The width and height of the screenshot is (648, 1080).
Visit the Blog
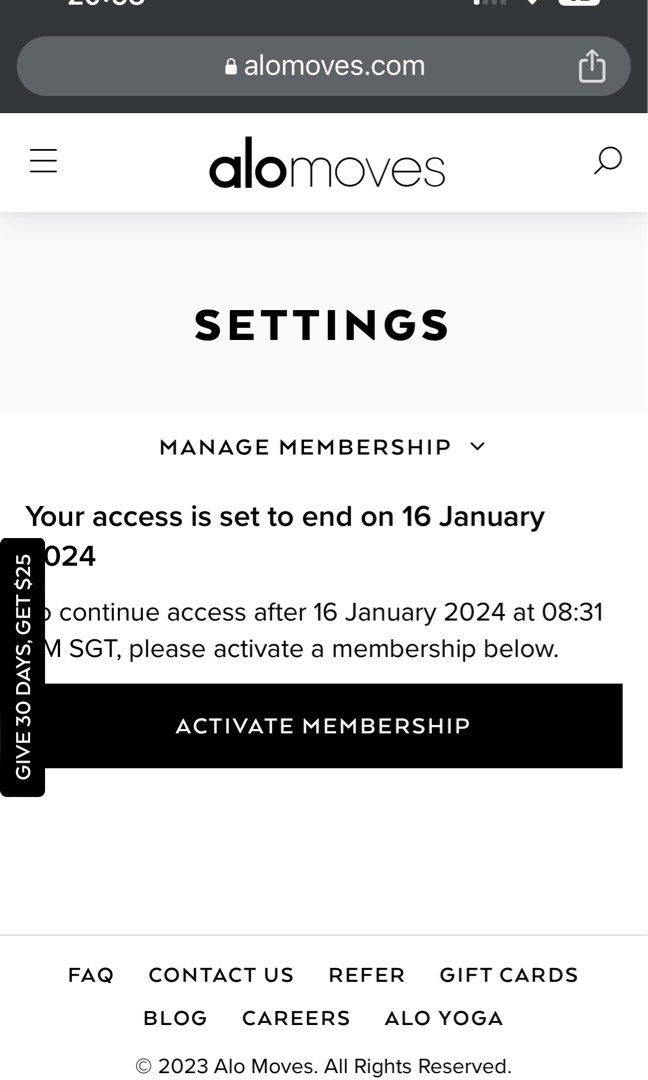coord(175,1018)
